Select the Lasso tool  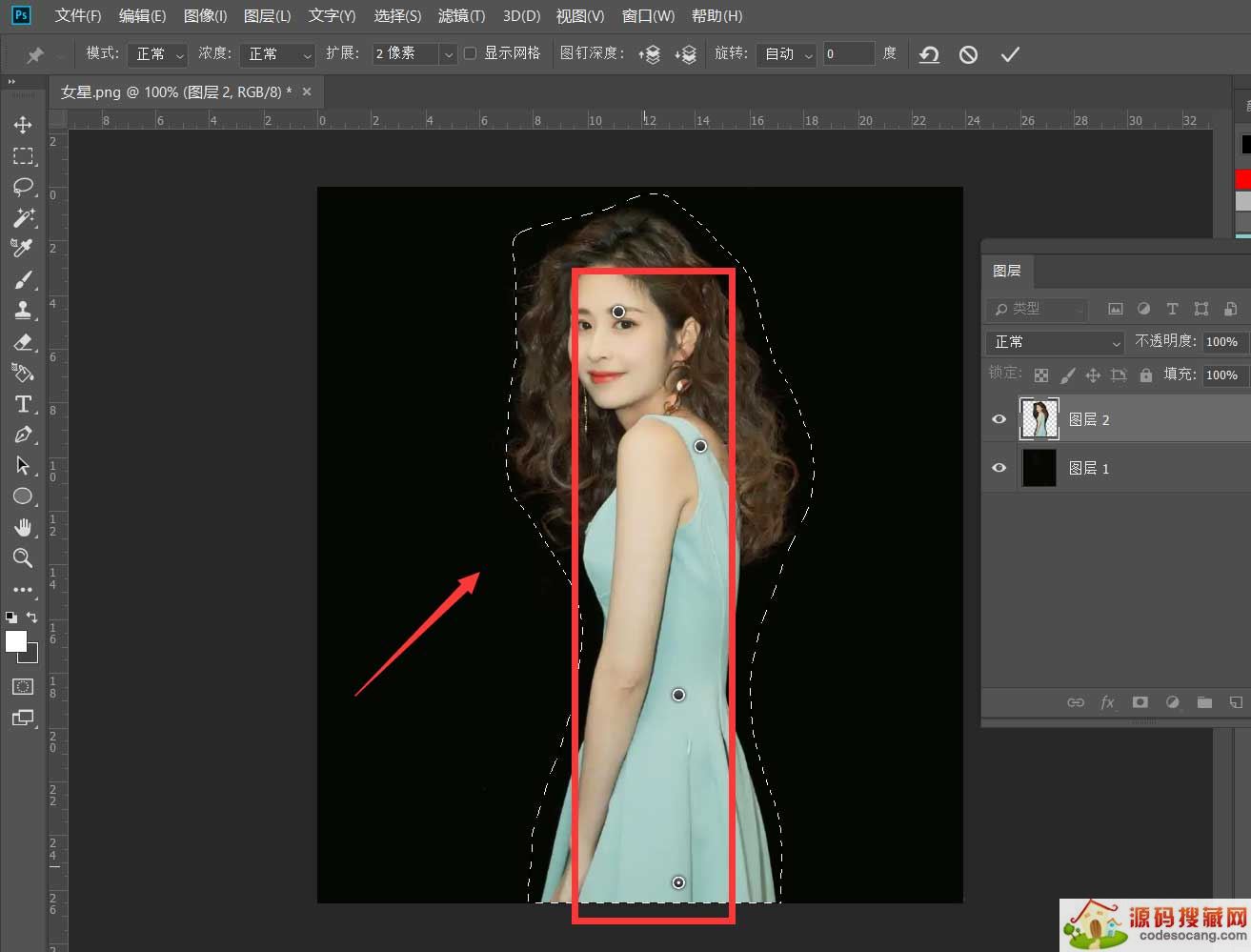23,186
